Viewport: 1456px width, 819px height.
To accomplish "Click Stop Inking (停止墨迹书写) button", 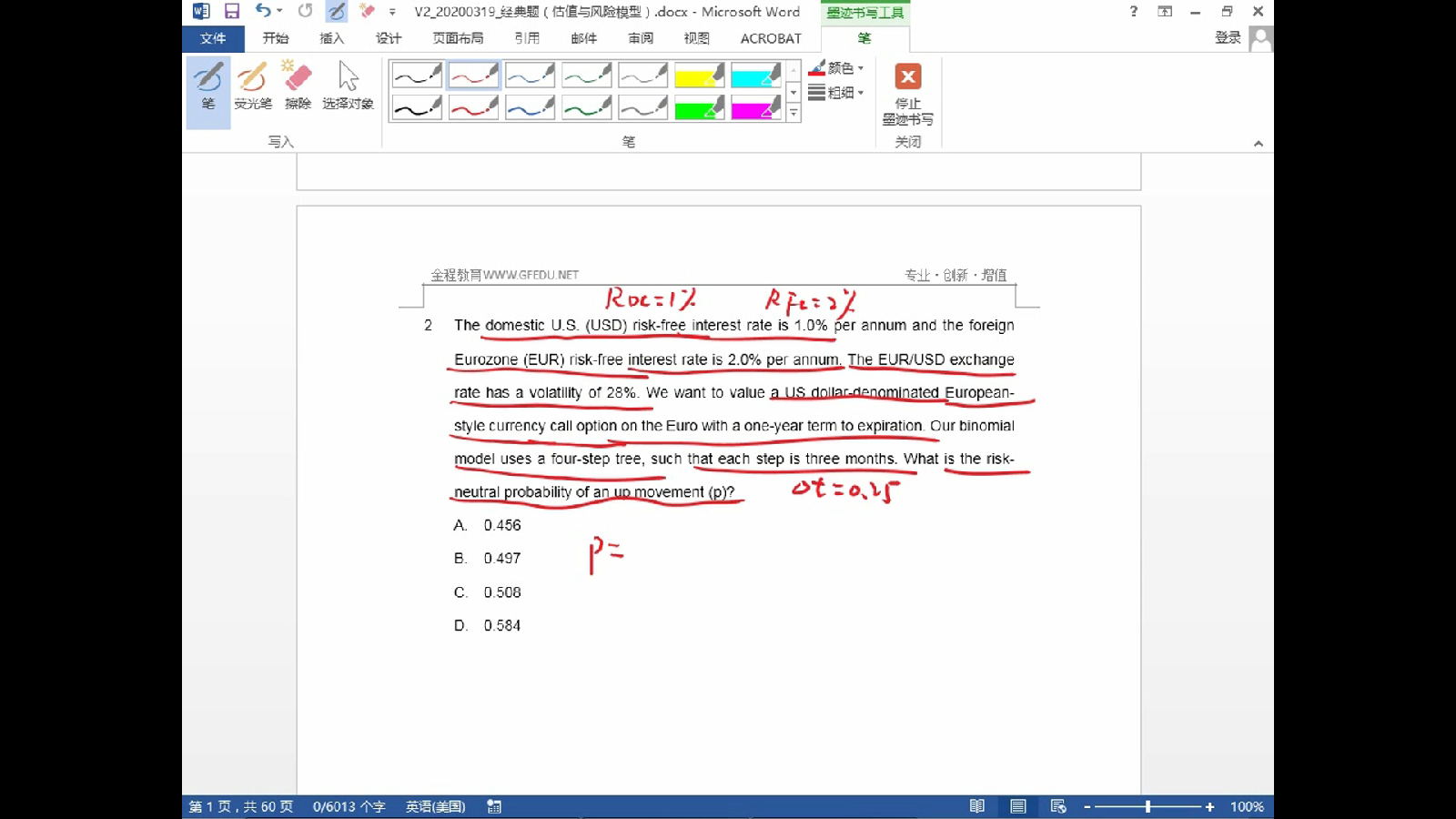I will click(x=907, y=95).
